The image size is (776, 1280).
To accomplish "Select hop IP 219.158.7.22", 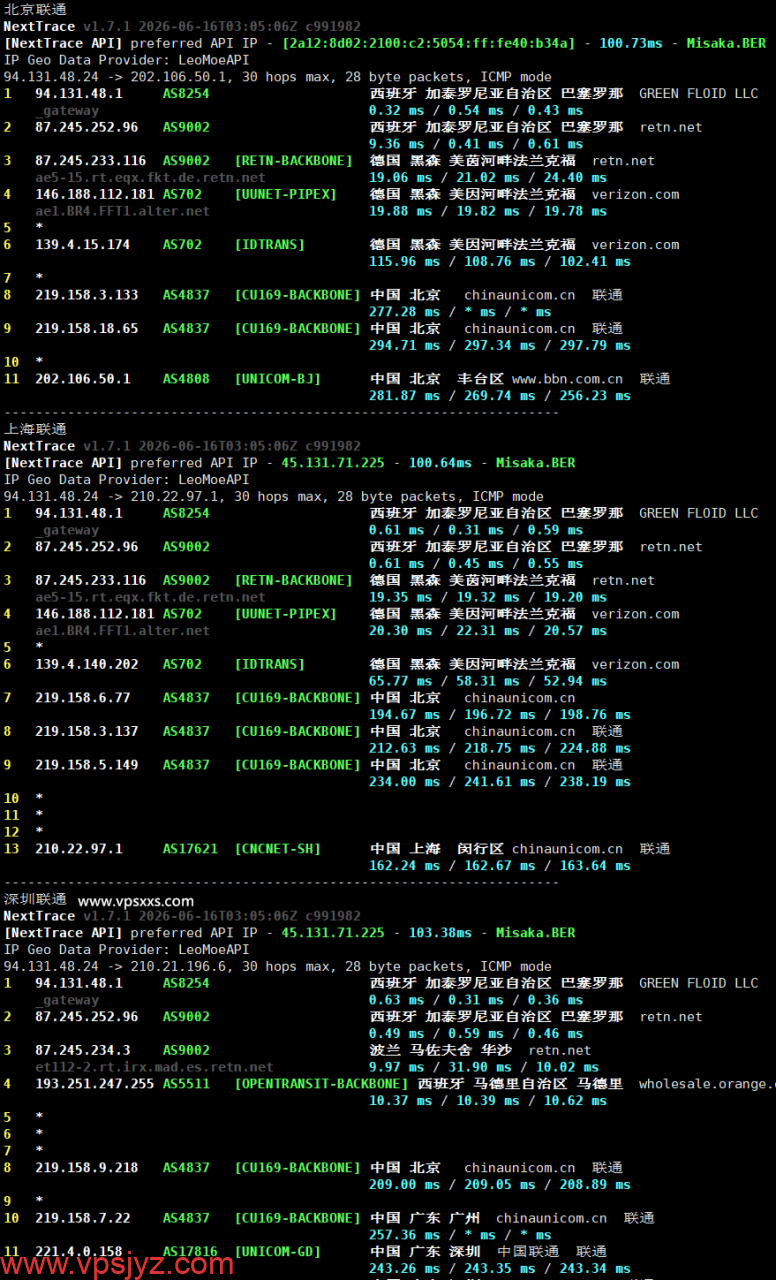I will (83, 1218).
